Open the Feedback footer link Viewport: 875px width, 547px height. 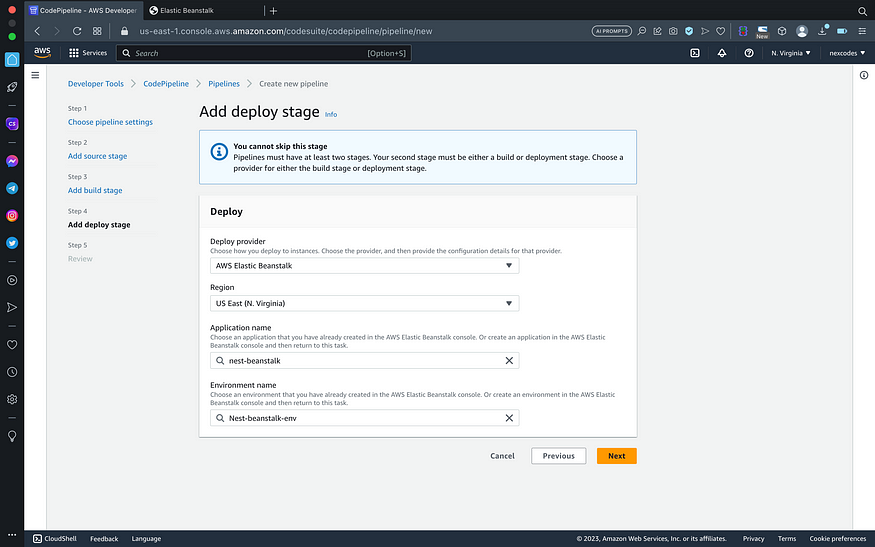(x=104, y=539)
